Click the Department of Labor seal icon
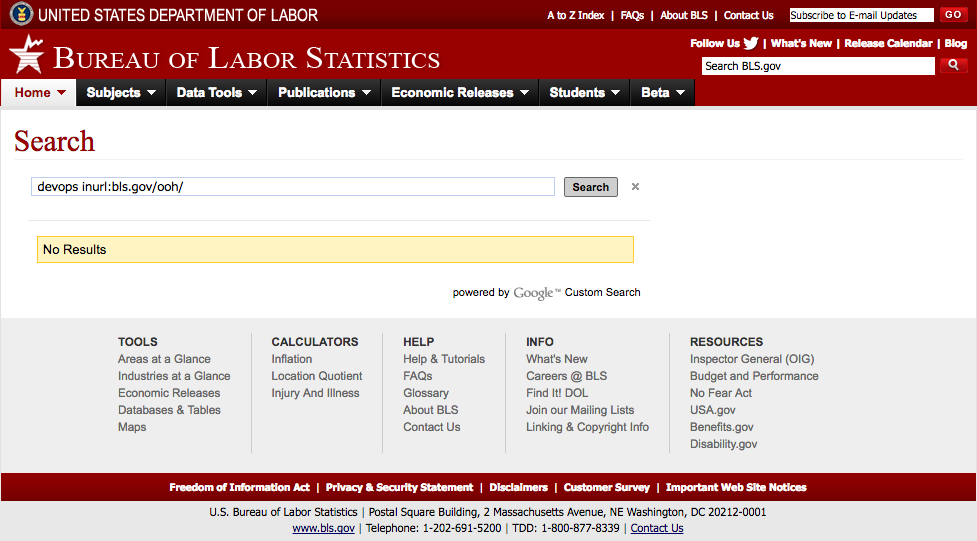Screen dimensions: 977x541 coord(21,14)
